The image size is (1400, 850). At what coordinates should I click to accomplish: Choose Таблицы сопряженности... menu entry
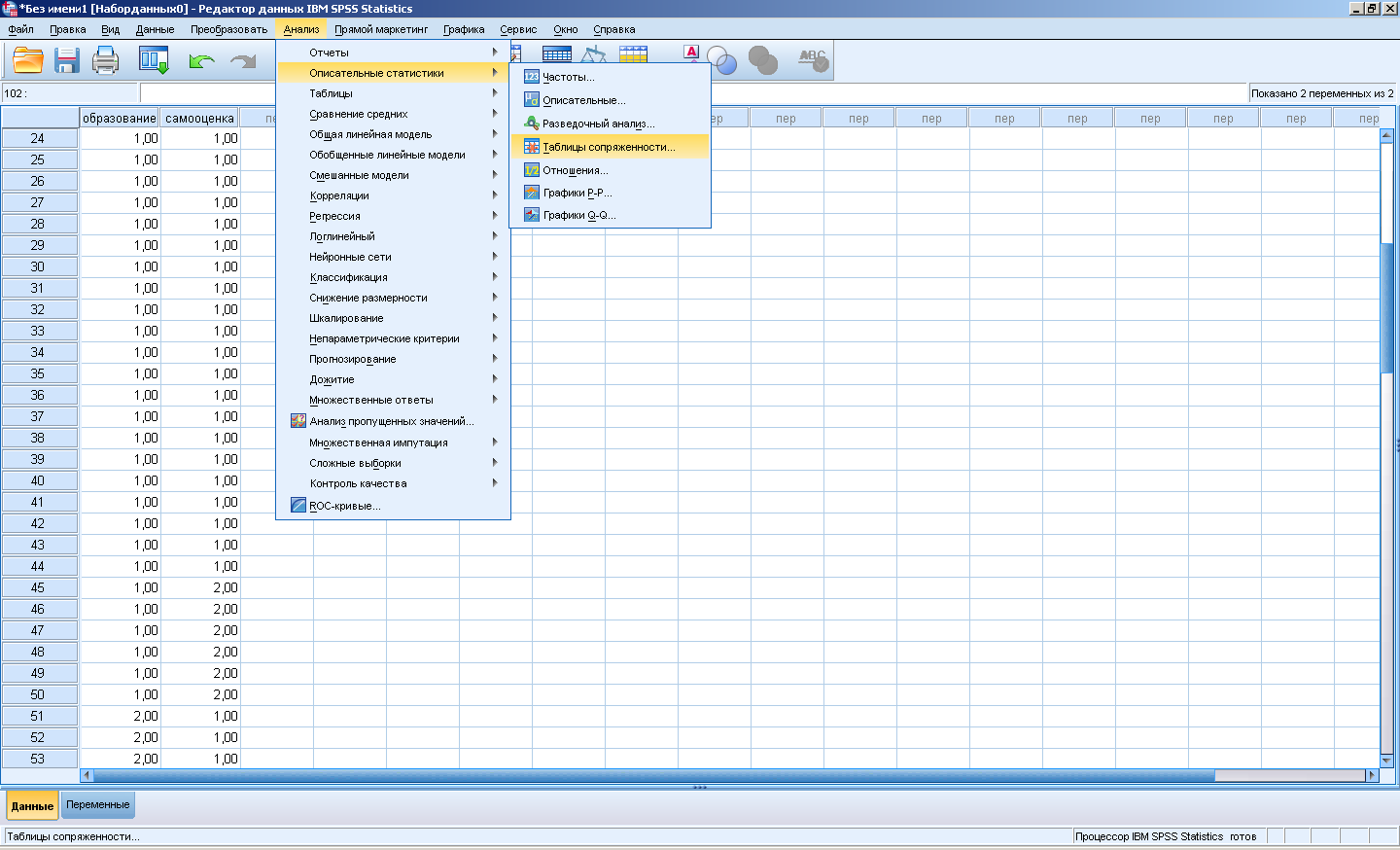[611, 147]
